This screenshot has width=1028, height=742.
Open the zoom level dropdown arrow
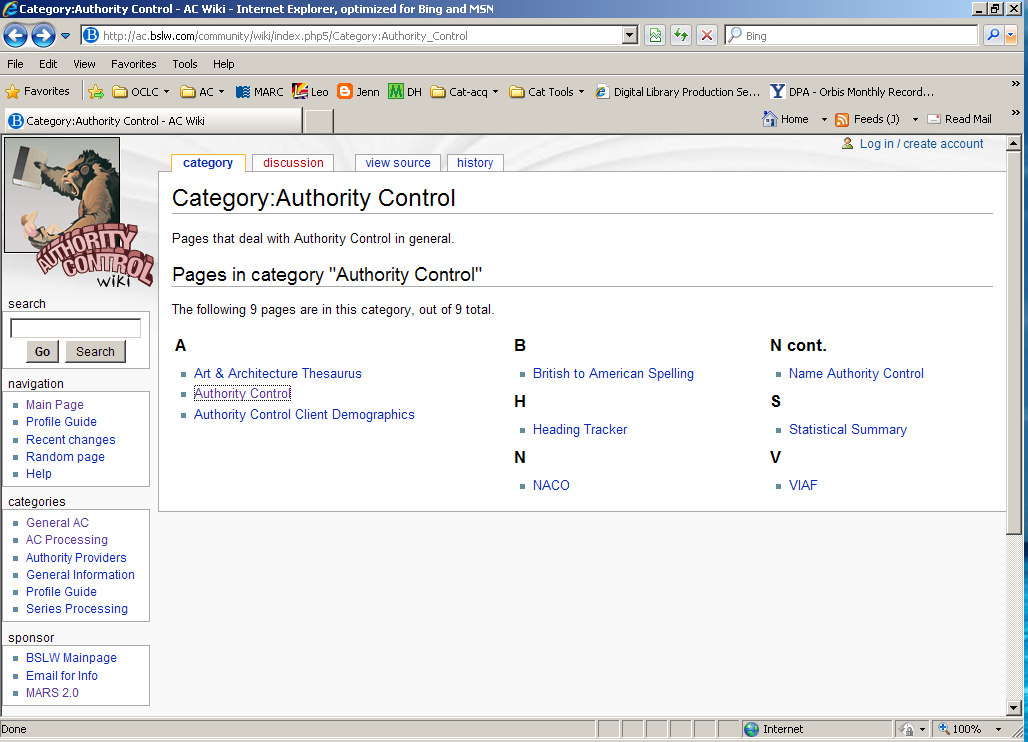[998, 729]
